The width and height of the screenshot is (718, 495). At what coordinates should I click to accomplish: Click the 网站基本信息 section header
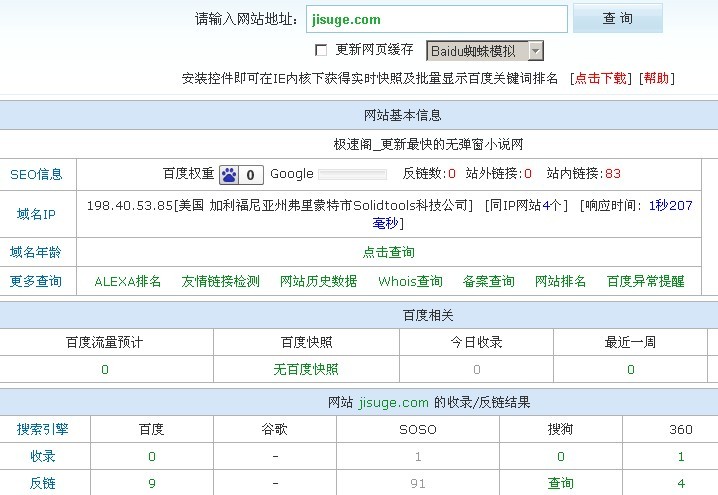point(403,115)
